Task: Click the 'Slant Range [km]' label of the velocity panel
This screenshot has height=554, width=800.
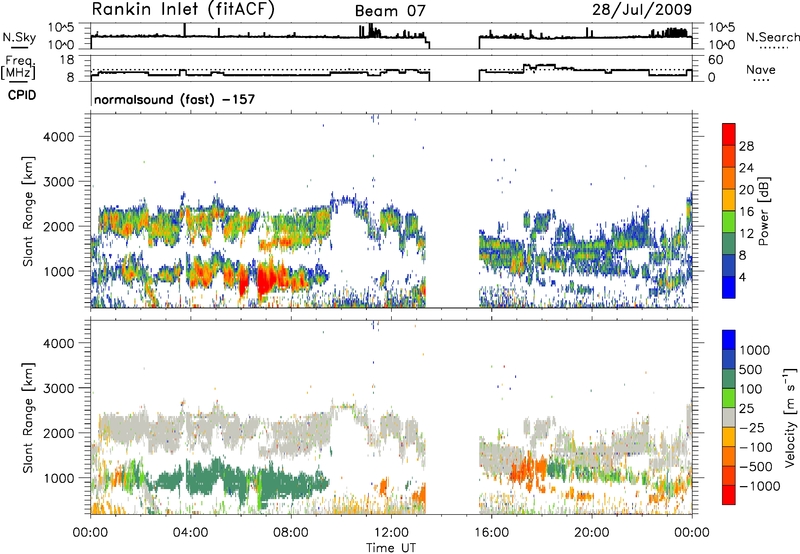Action: click(28, 417)
